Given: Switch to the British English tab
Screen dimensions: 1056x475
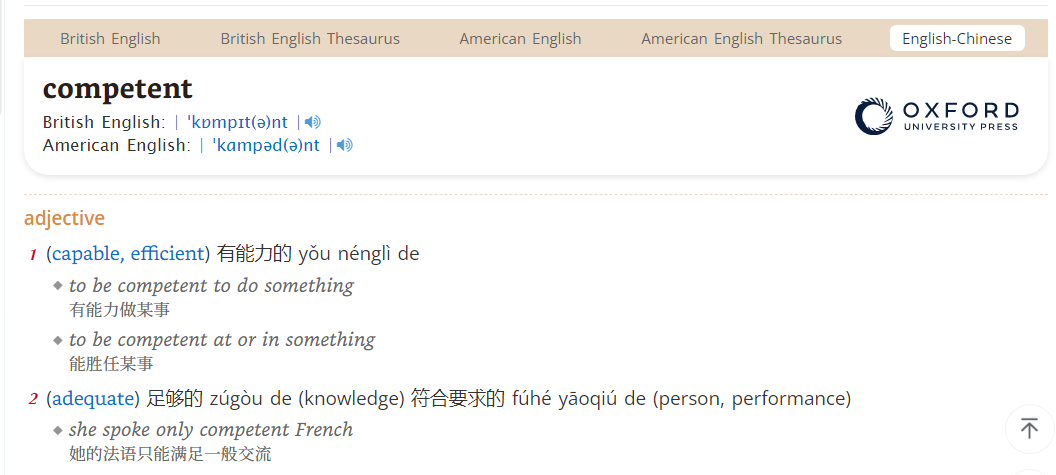Looking at the screenshot, I should point(110,38).
